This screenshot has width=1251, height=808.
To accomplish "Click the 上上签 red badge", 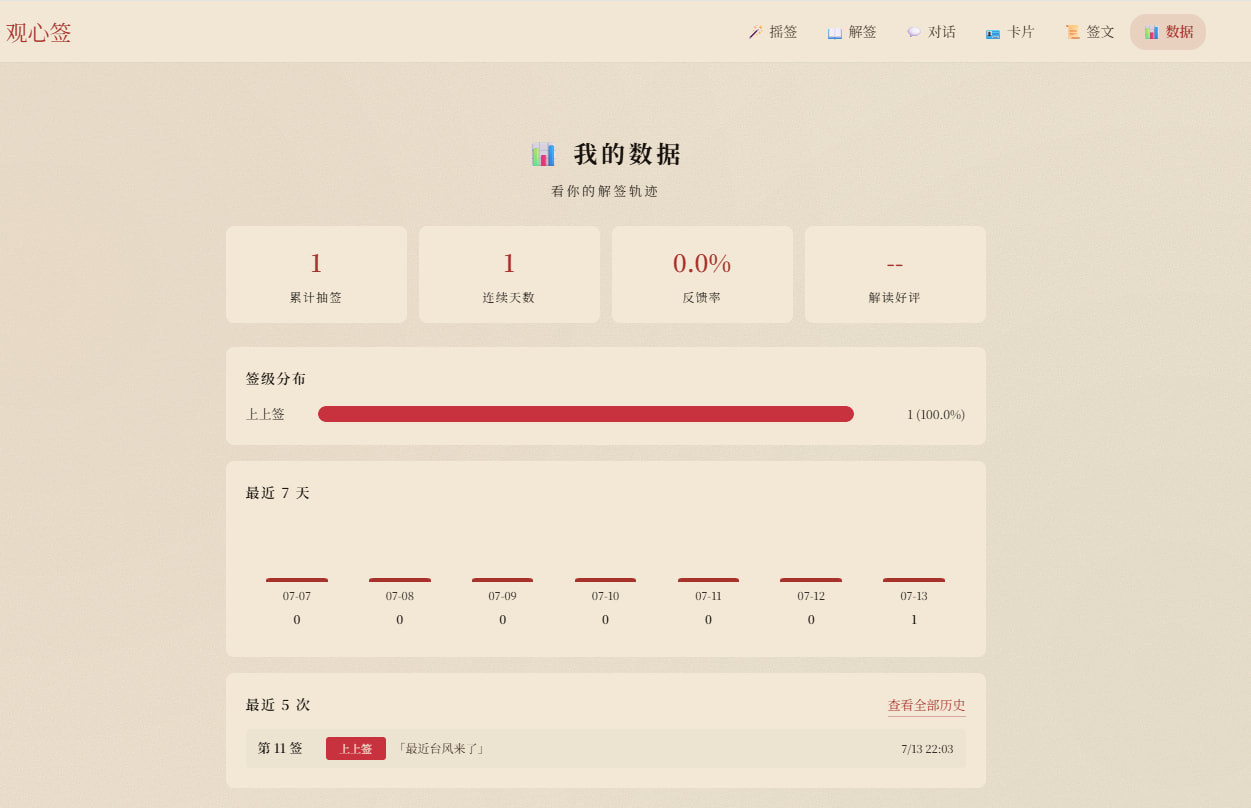I will pos(356,748).
